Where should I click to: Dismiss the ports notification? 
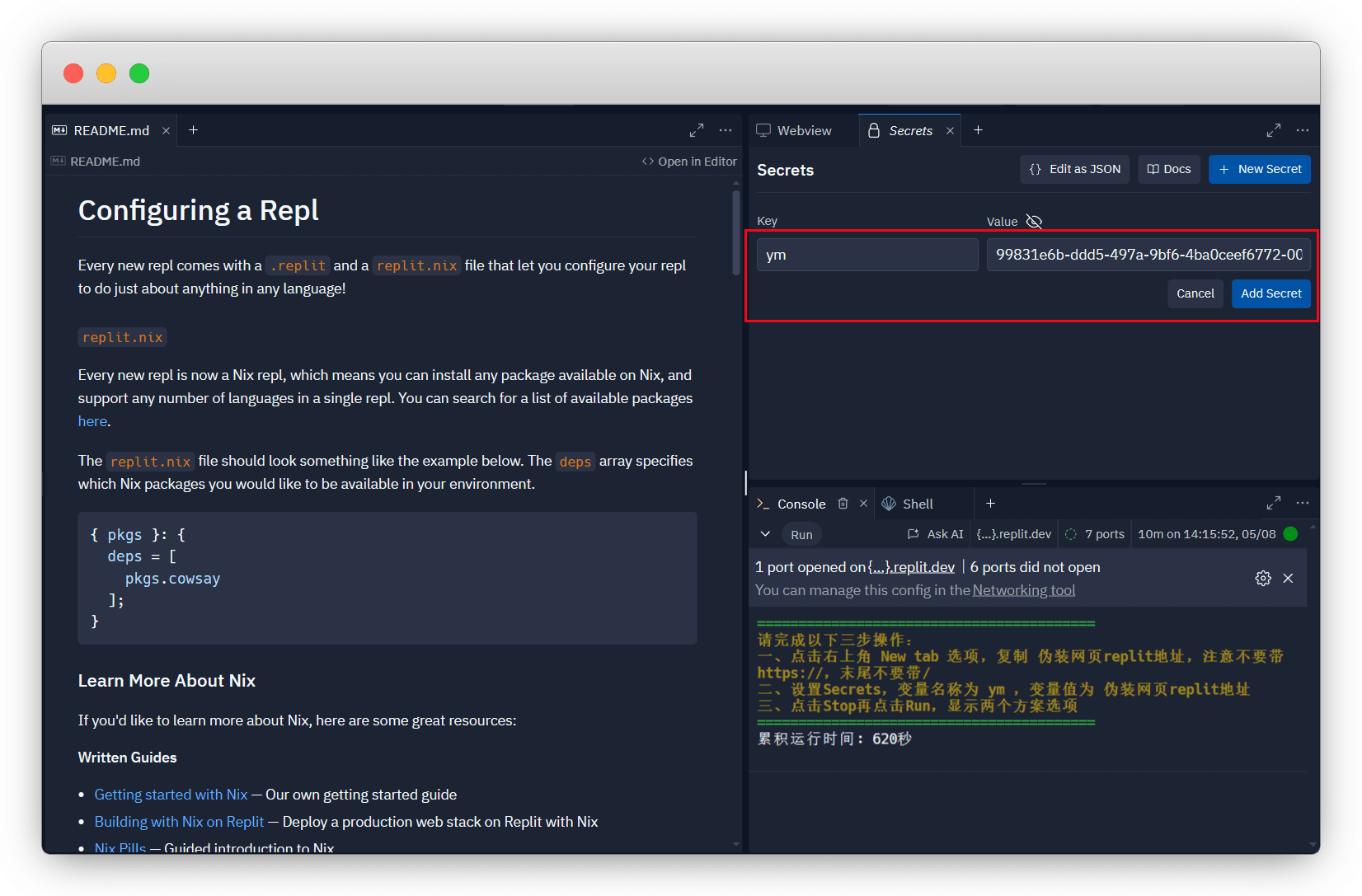point(1288,579)
